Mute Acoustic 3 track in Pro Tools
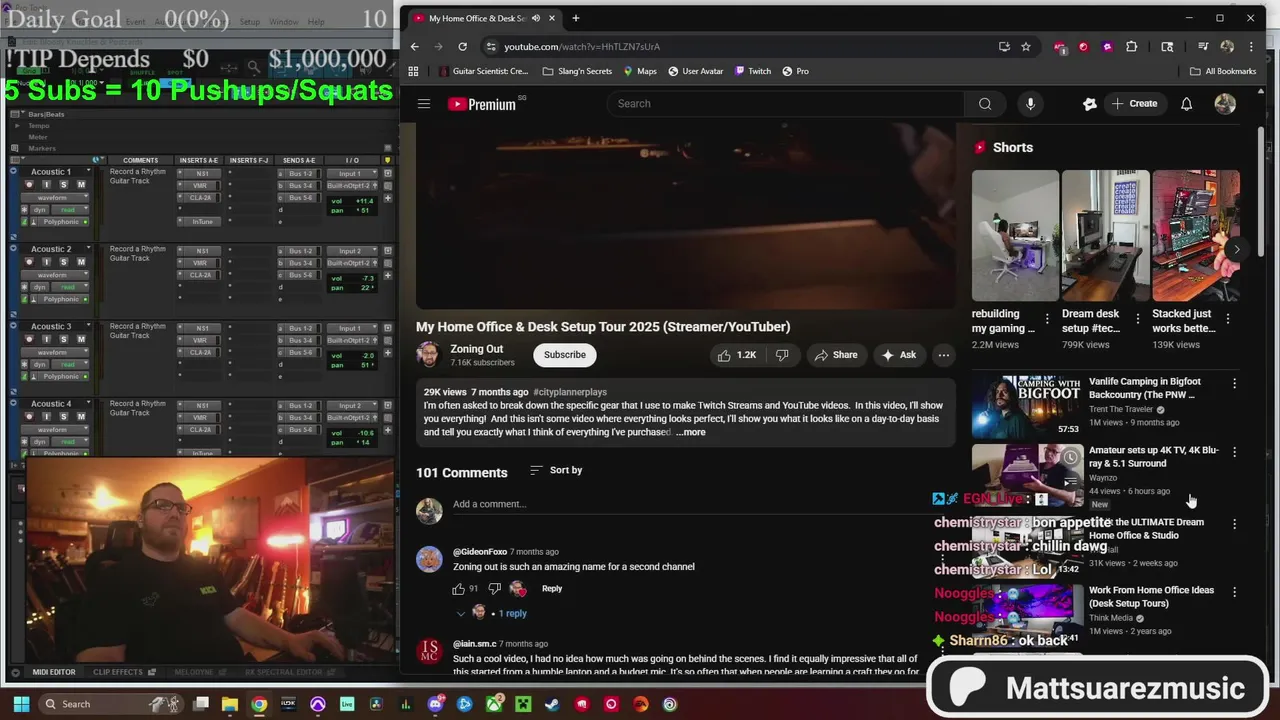This screenshot has width=1280, height=720. (x=81, y=339)
